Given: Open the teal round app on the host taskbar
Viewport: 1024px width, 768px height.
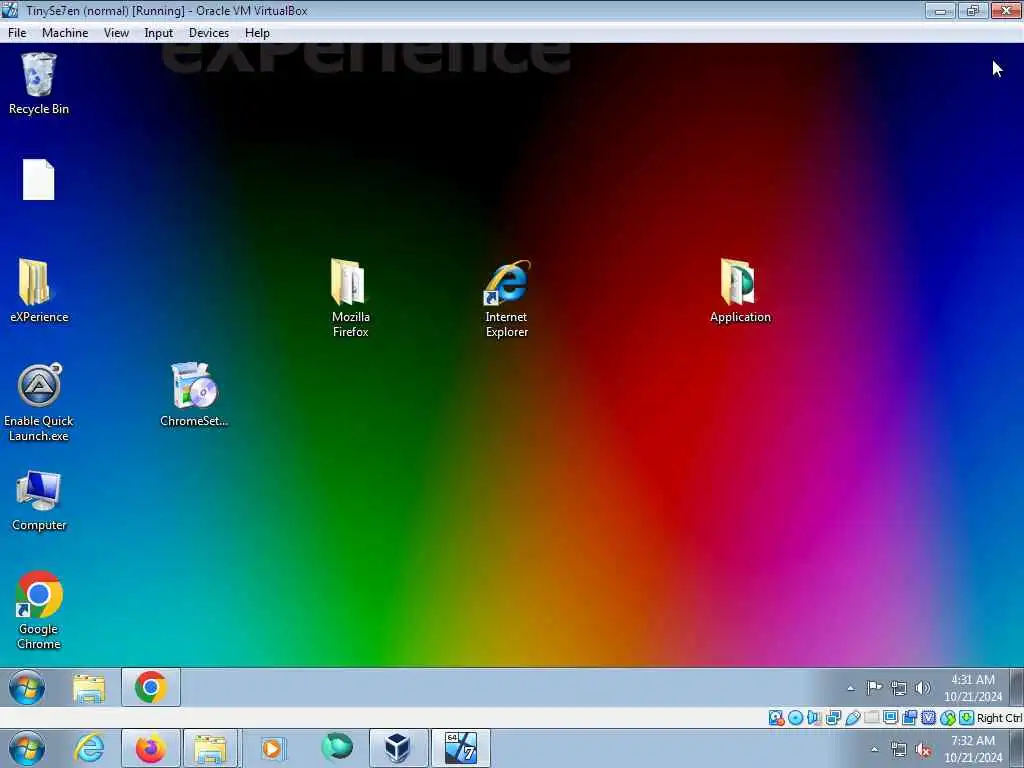Looking at the screenshot, I should pos(337,747).
